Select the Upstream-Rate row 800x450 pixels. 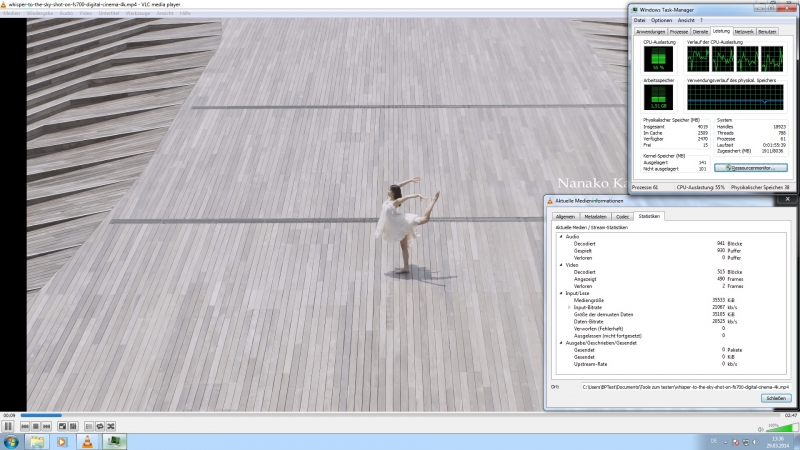672,364
